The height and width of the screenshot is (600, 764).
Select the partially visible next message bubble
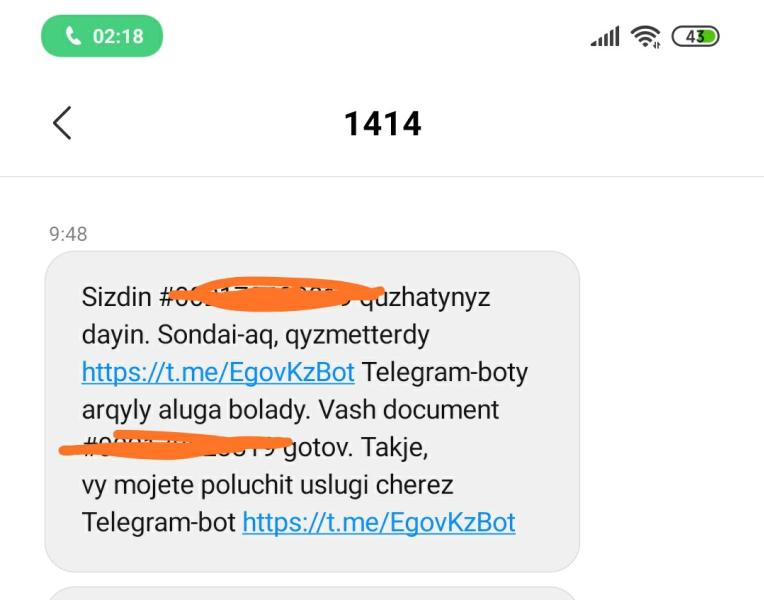point(312,594)
